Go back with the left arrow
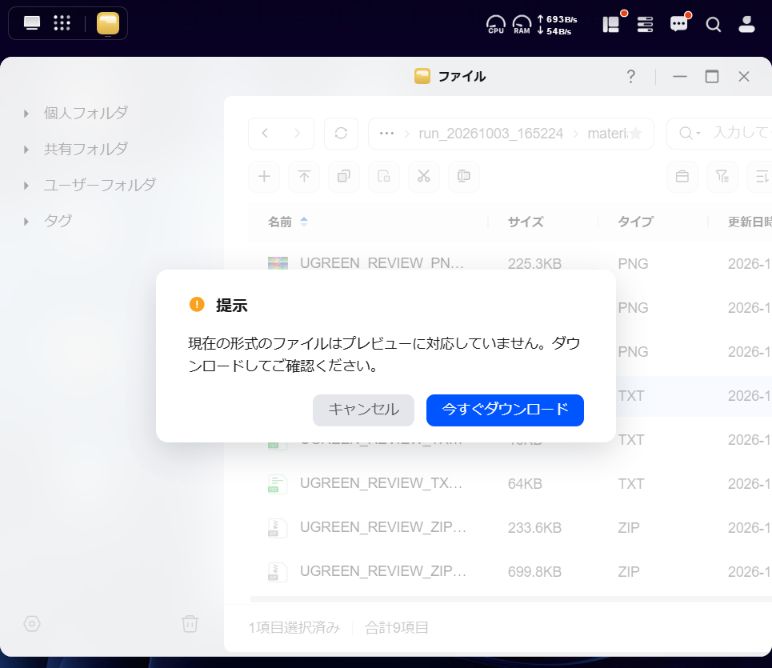This screenshot has width=772, height=668. pyautogui.click(x=265, y=133)
